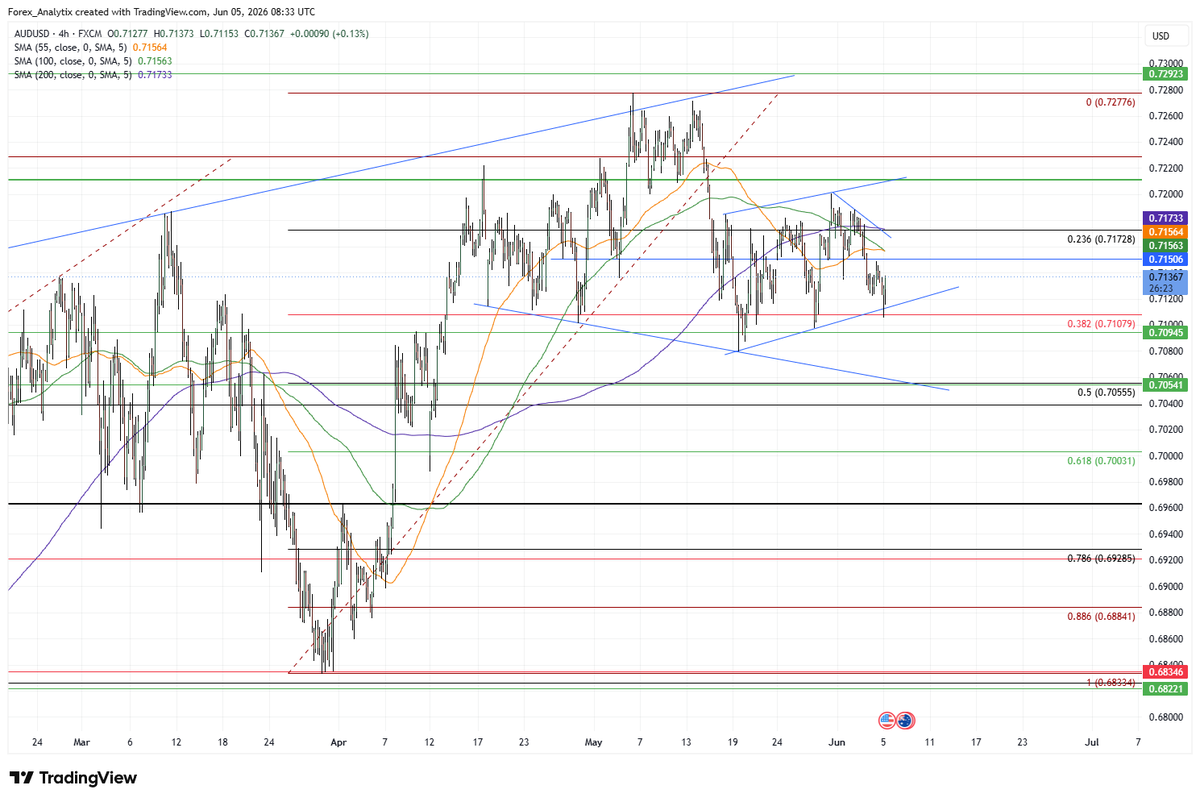This screenshot has width=1200, height=802.
Task: Click the Apr label on the time axis
Action: click(x=339, y=742)
